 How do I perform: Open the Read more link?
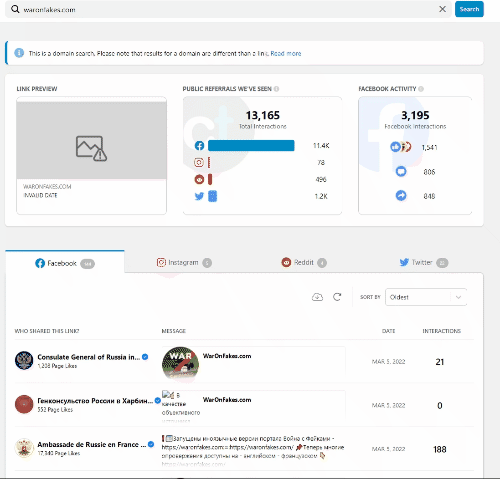coord(286,53)
